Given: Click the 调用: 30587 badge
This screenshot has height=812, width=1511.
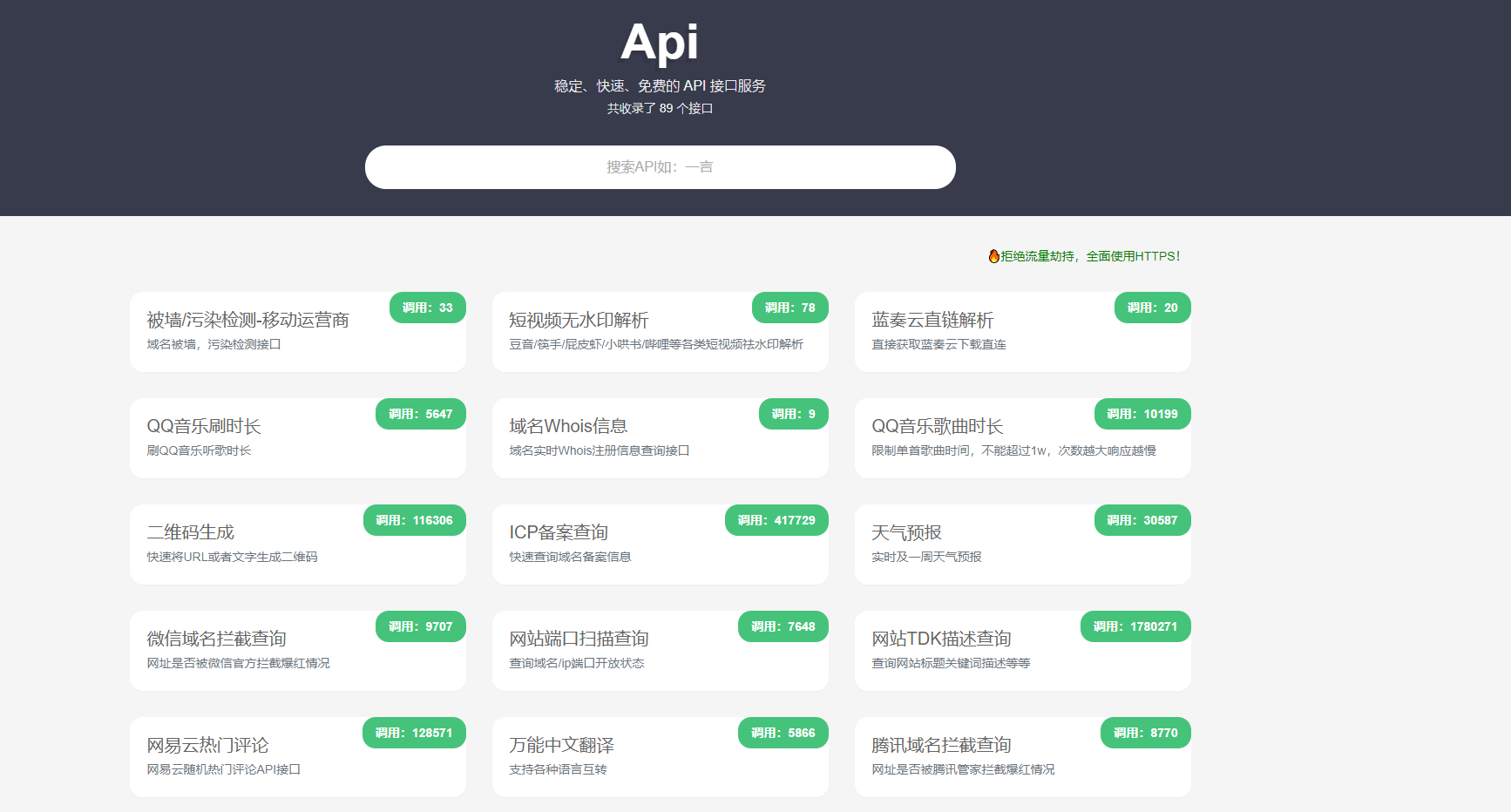Looking at the screenshot, I should pos(1142,520).
